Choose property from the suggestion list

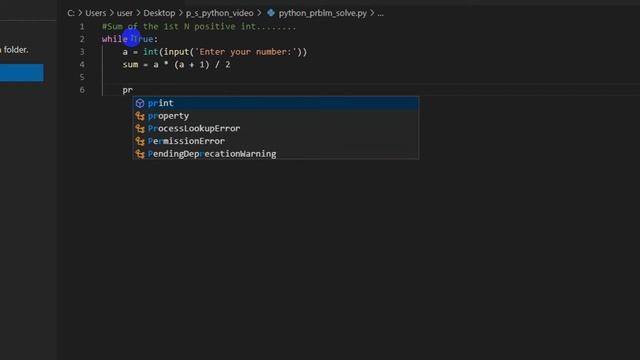(x=276, y=116)
